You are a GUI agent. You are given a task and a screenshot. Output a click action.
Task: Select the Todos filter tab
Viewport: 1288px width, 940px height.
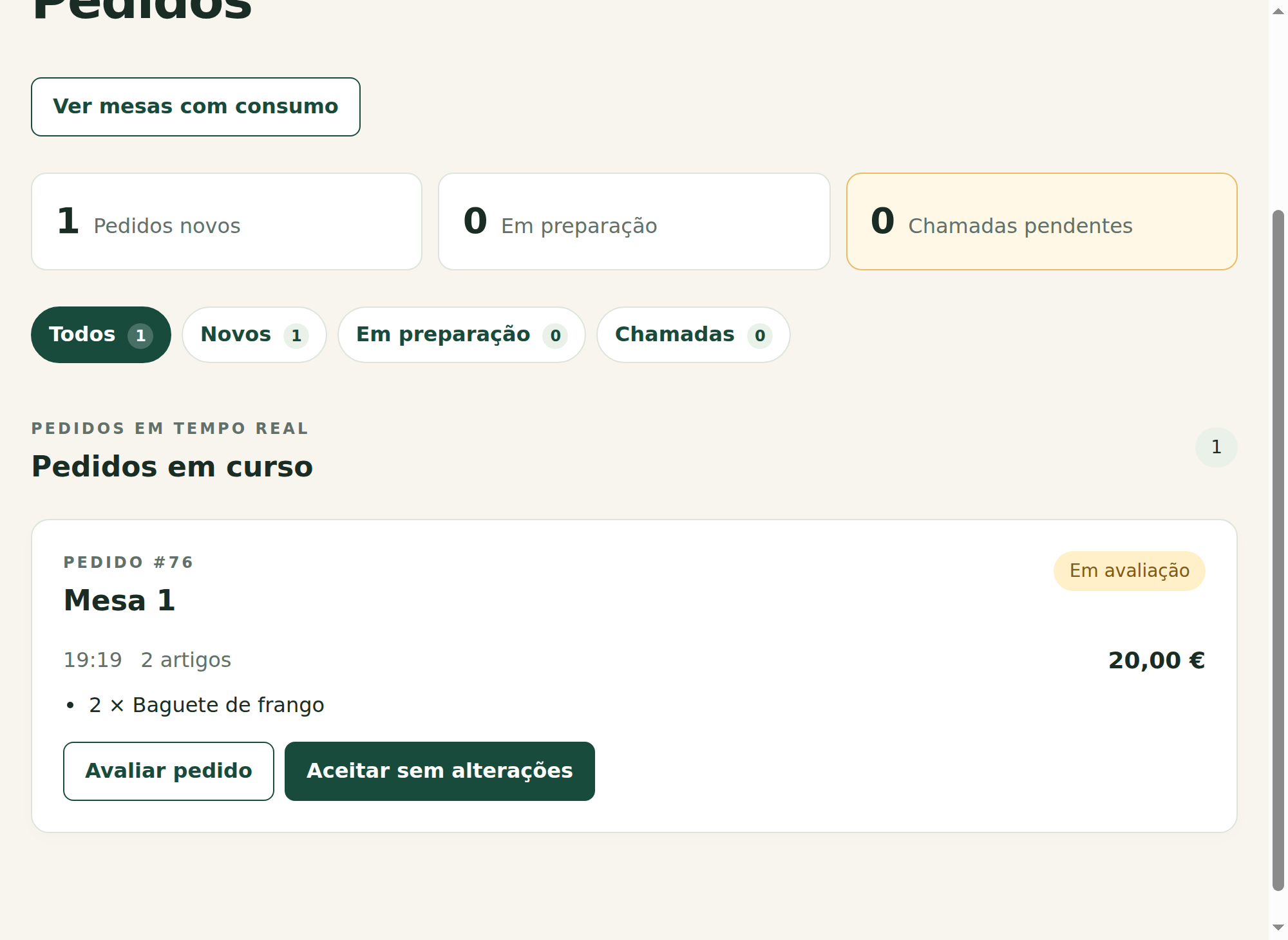(101, 335)
